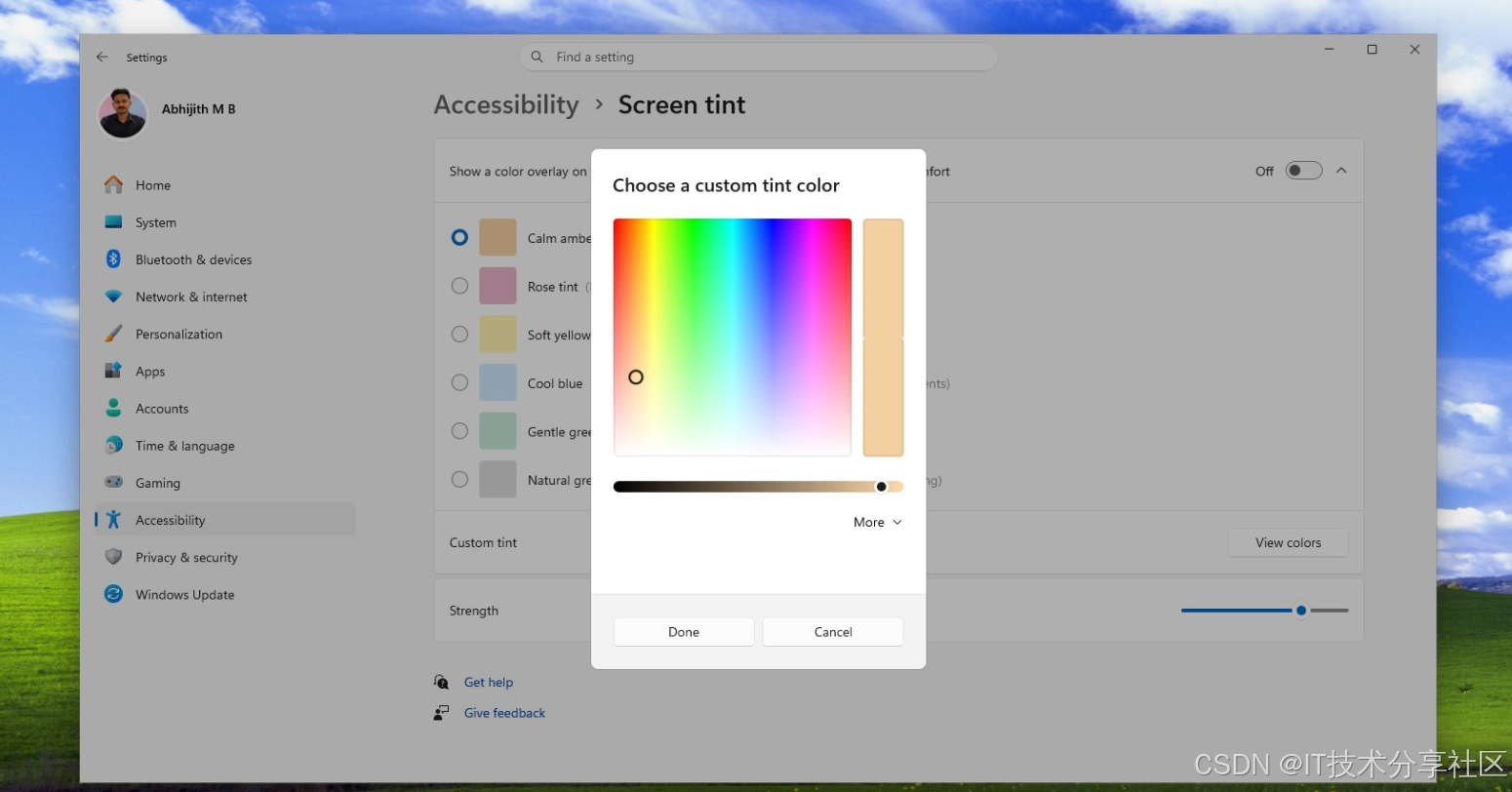The height and width of the screenshot is (792, 1512).
Task: Select the Cool blue radio button
Action: point(459,382)
